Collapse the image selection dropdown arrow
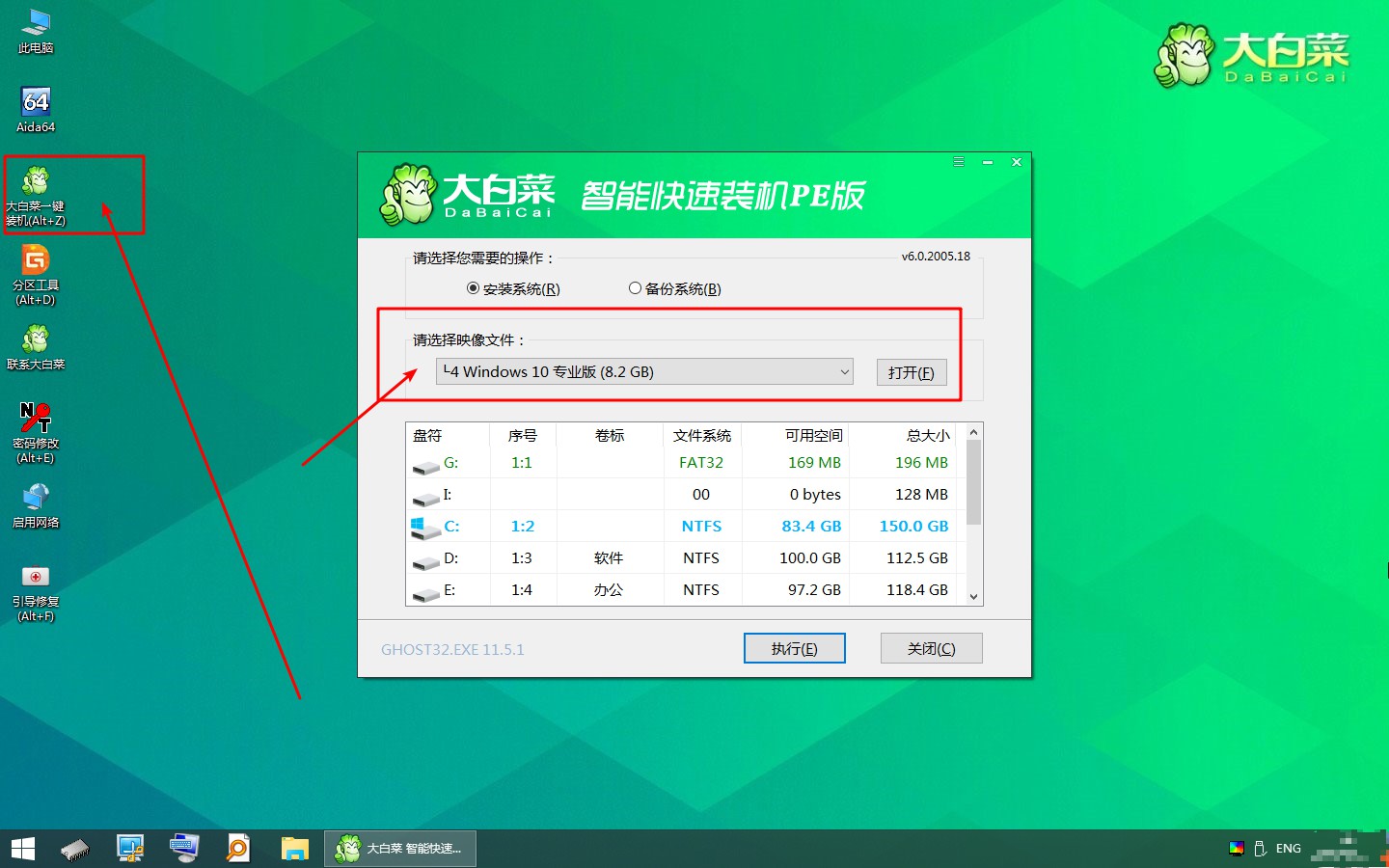 (x=844, y=371)
